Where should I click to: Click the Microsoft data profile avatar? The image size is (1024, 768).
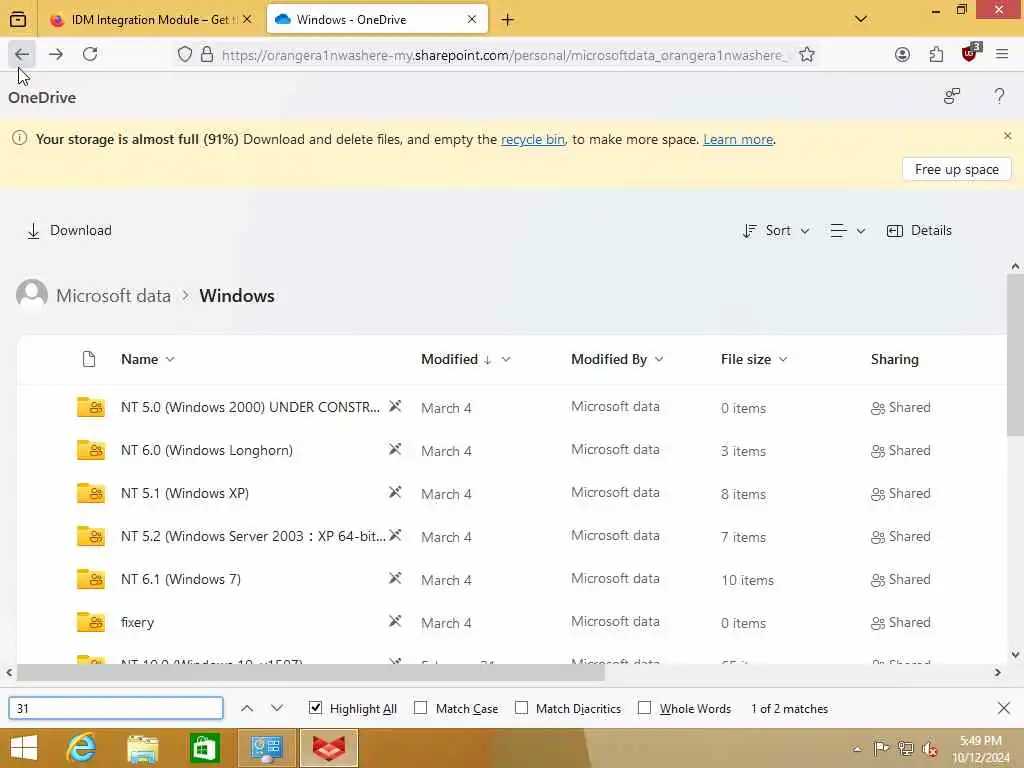(32, 295)
